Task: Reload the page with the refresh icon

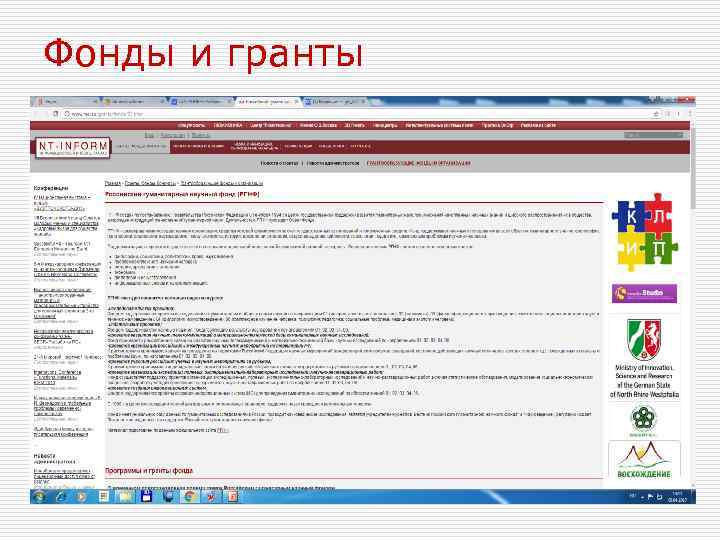Action: [x=56, y=114]
